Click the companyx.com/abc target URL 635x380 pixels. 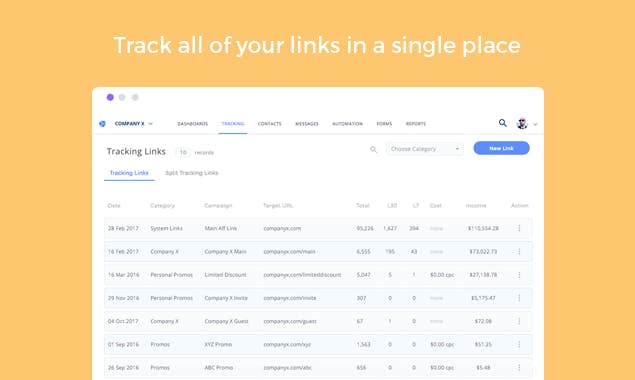(x=288, y=367)
